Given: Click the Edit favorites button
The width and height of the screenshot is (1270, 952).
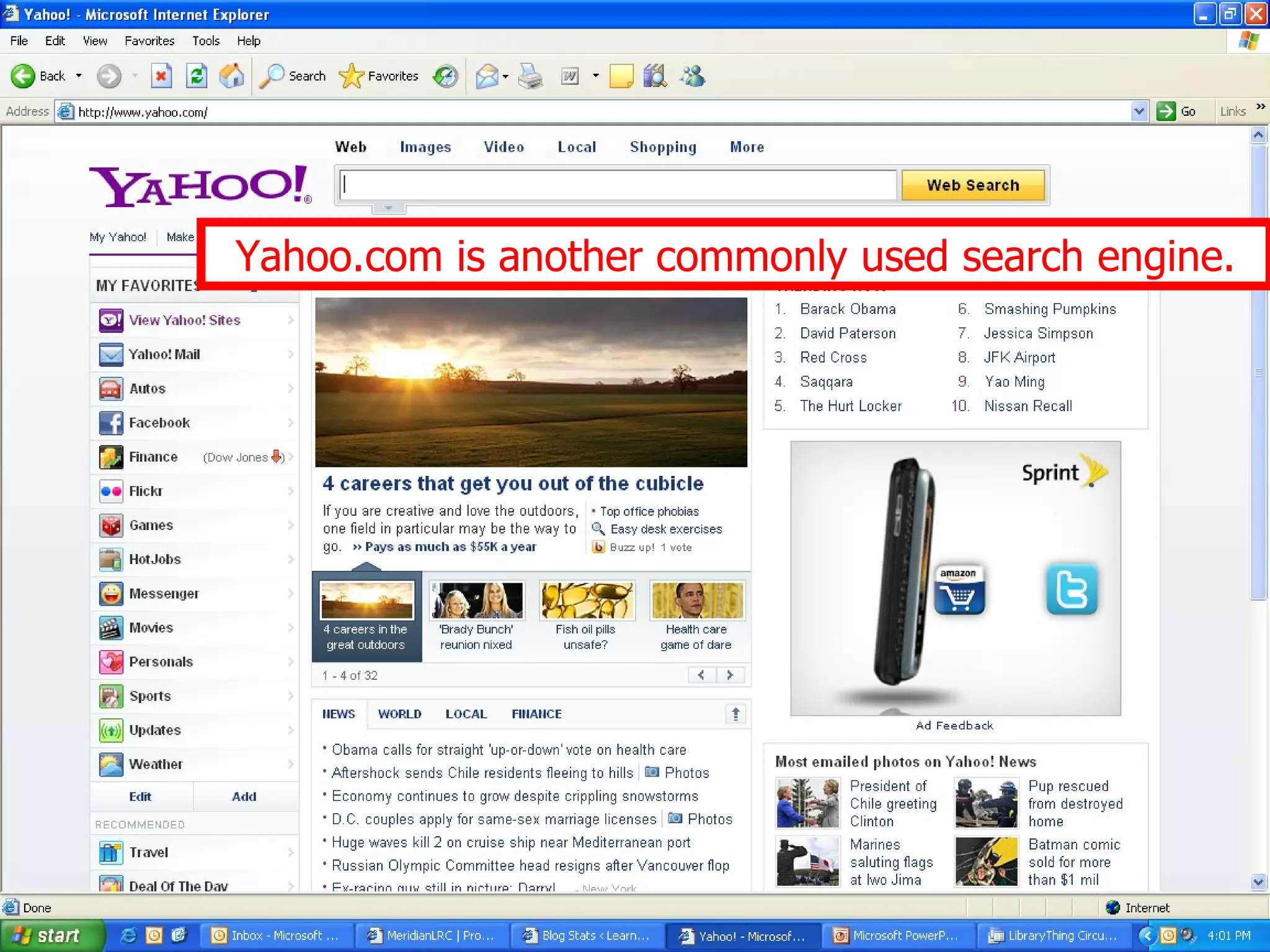Looking at the screenshot, I should (140, 796).
